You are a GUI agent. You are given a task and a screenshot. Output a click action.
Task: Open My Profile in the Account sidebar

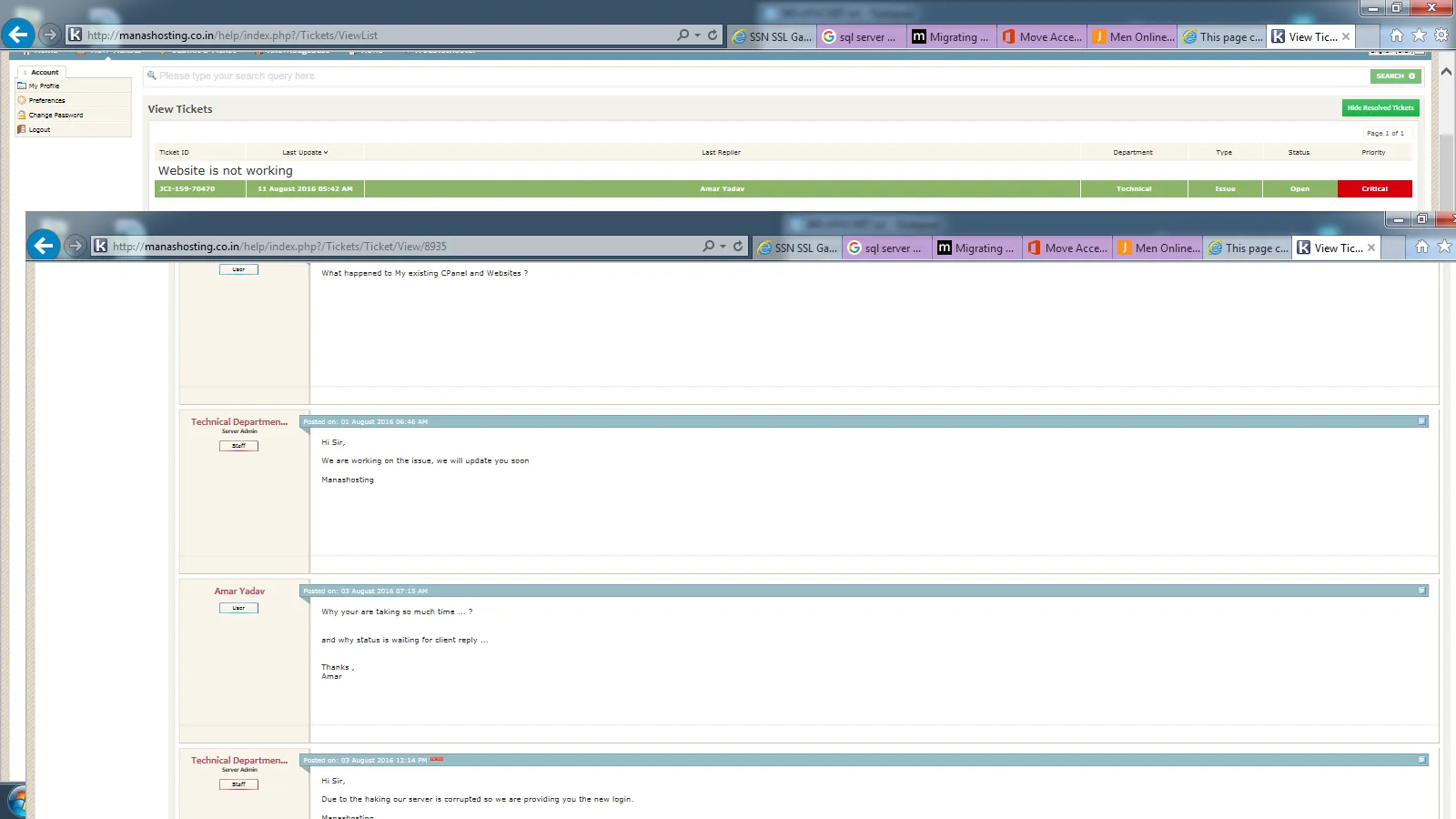click(x=44, y=86)
